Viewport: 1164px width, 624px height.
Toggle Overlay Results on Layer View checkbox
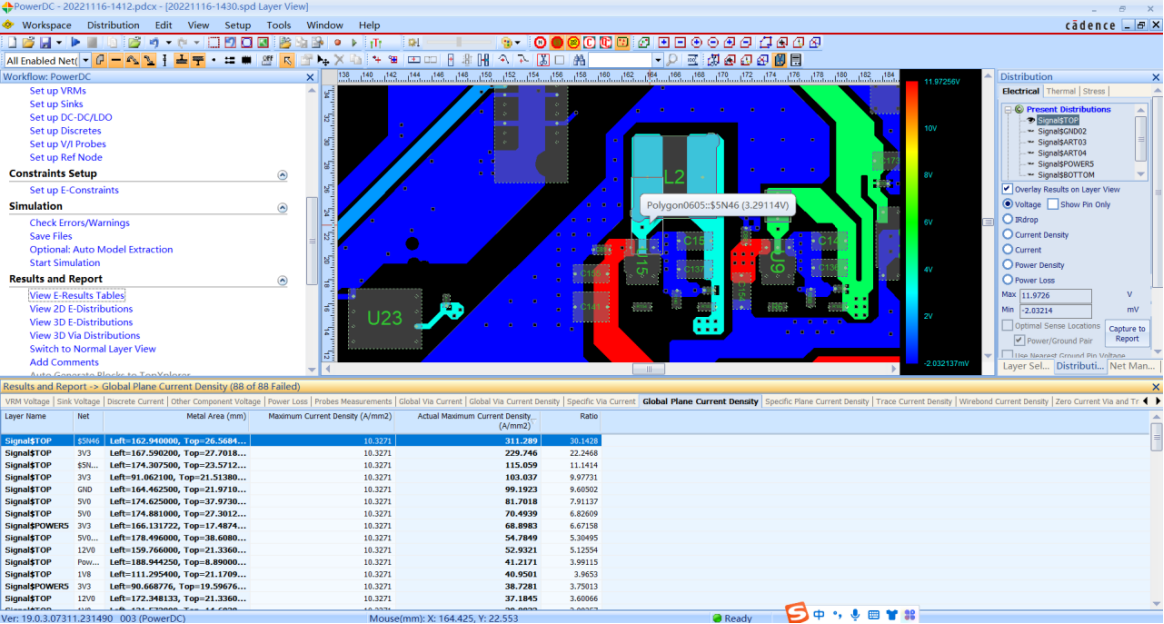[1007, 189]
